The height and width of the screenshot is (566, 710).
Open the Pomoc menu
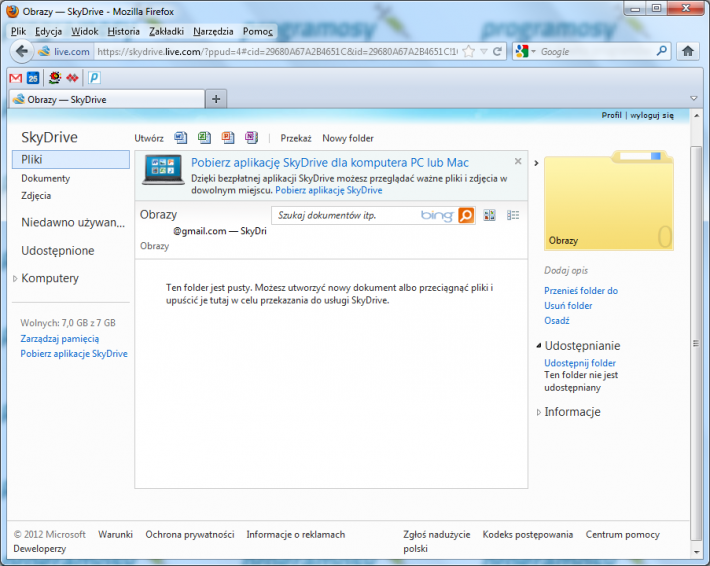[x=258, y=31]
